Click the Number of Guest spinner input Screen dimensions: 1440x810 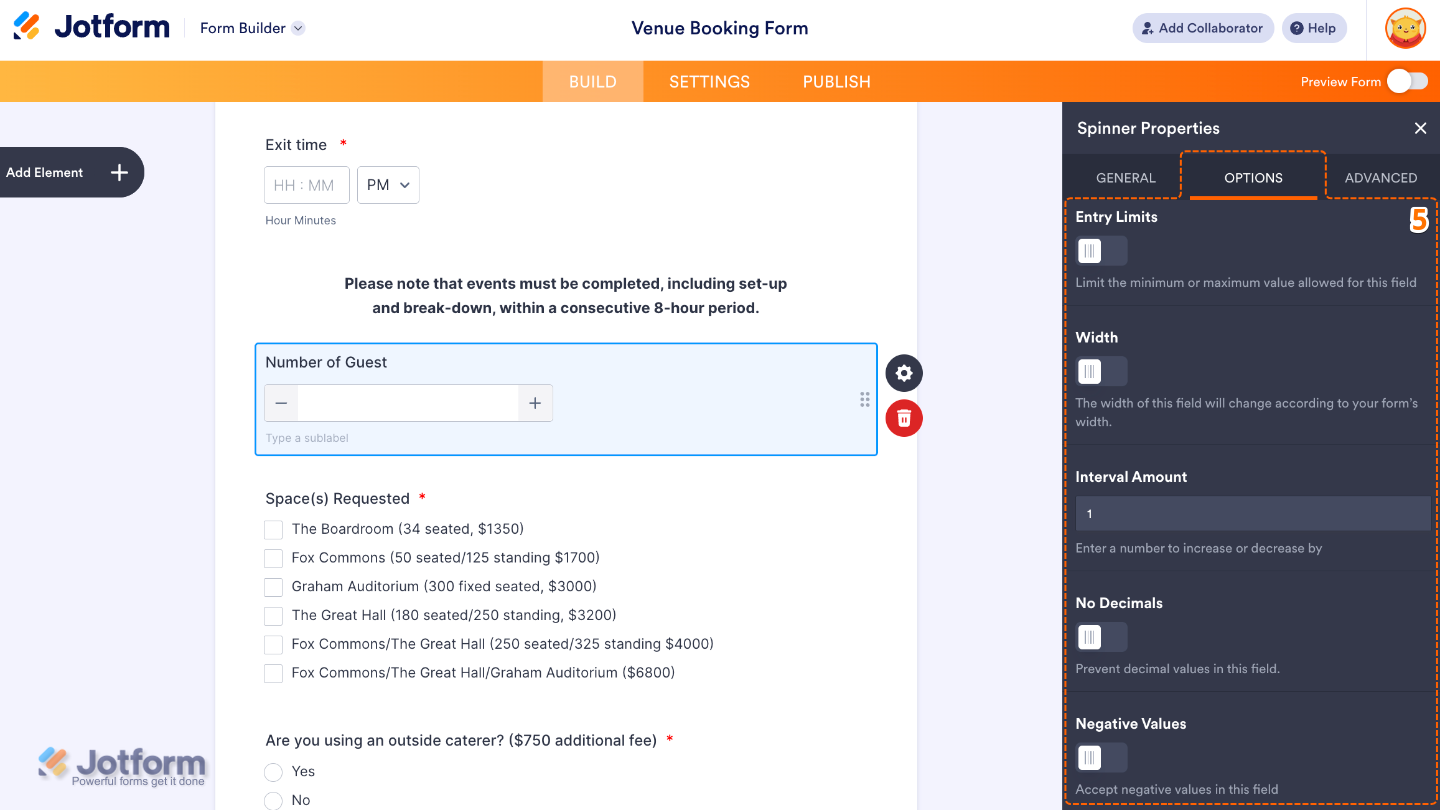[408, 403]
